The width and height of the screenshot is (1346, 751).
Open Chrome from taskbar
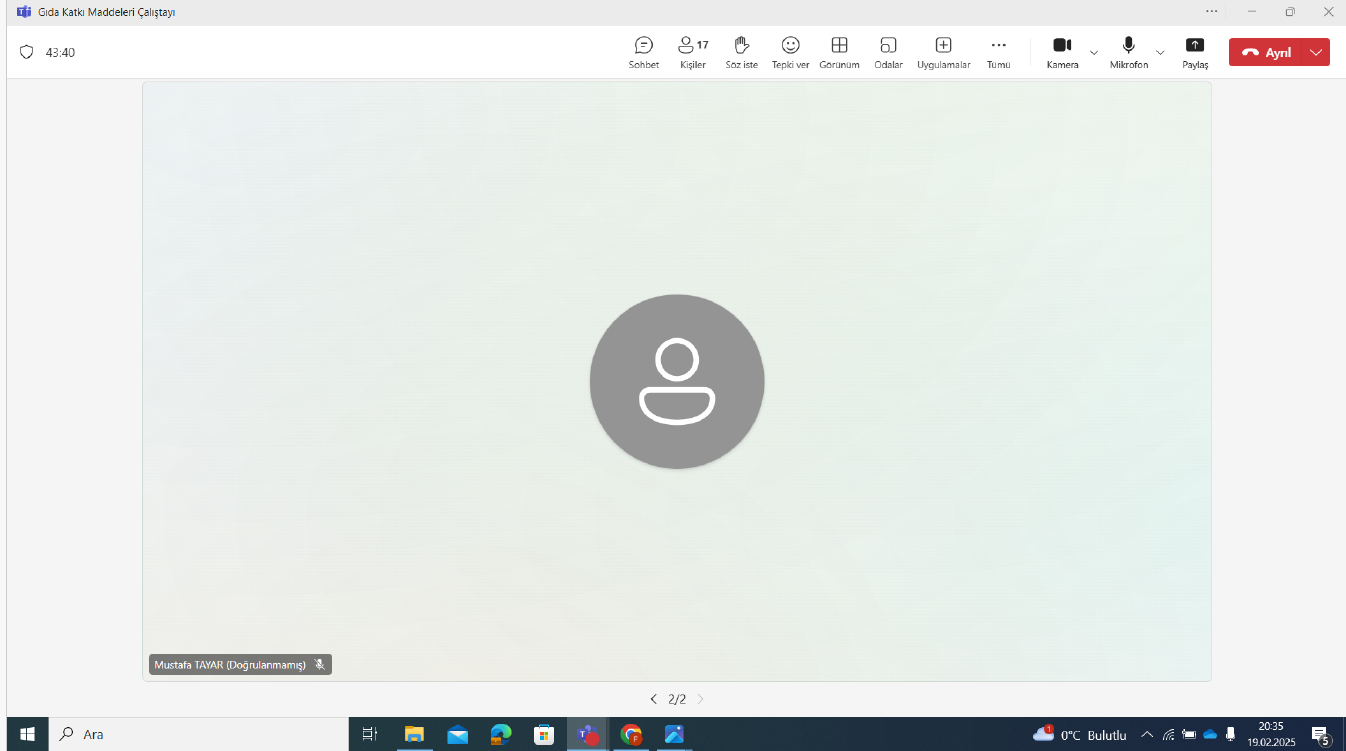631,734
